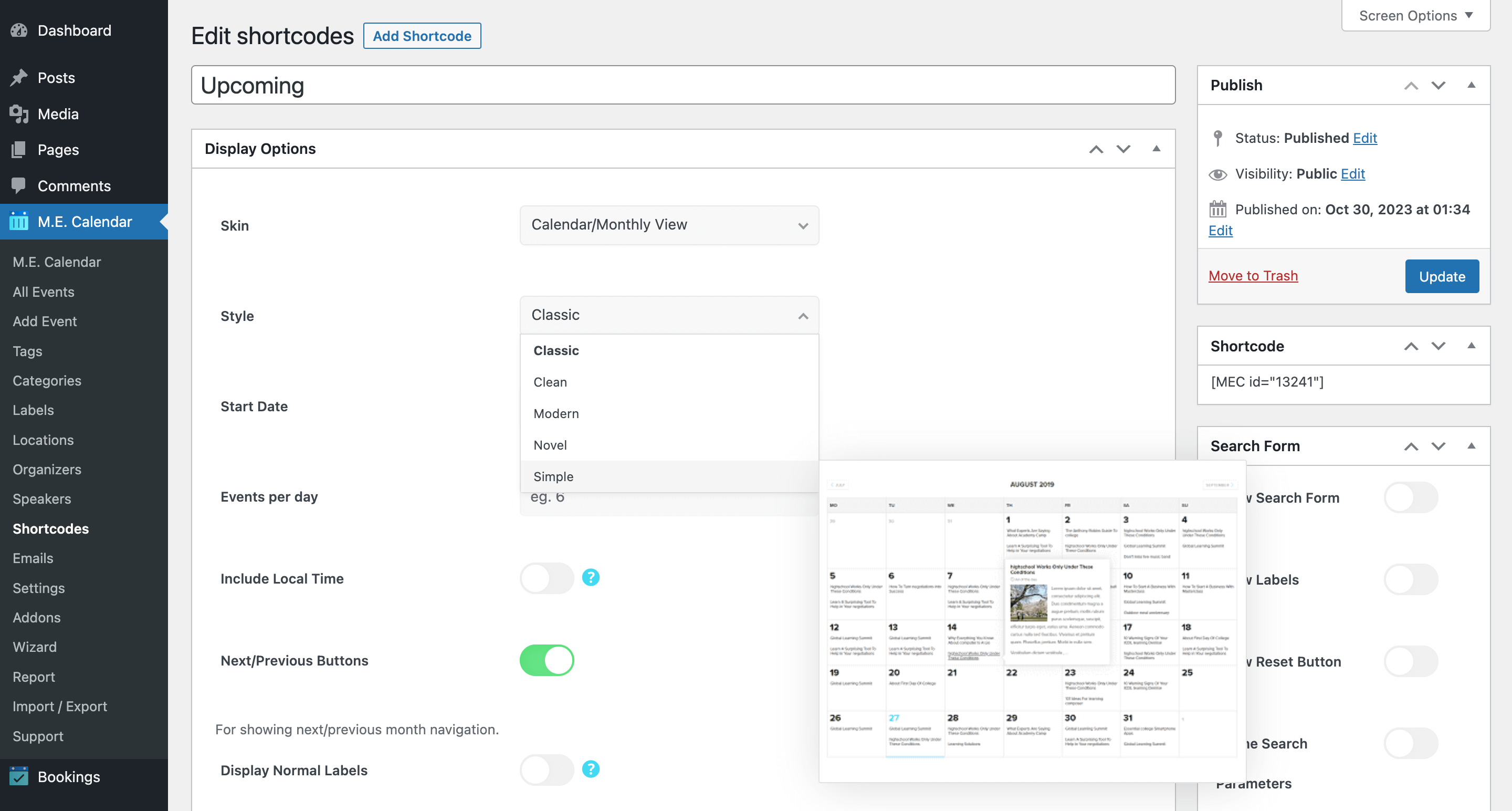Viewport: 1512px width, 811px height.
Task: Enable the Include Local Time toggle
Action: [x=547, y=578]
